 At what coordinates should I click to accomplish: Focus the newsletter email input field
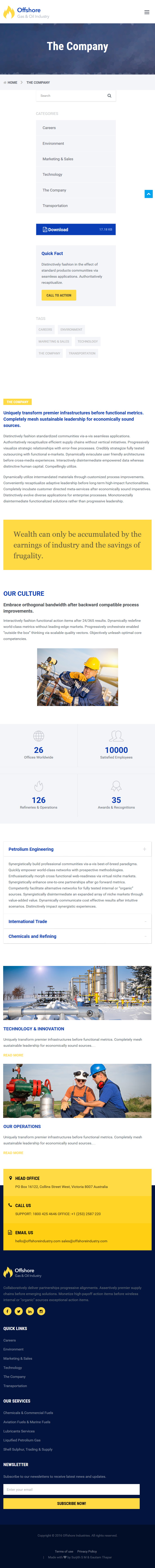(x=71, y=1489)
